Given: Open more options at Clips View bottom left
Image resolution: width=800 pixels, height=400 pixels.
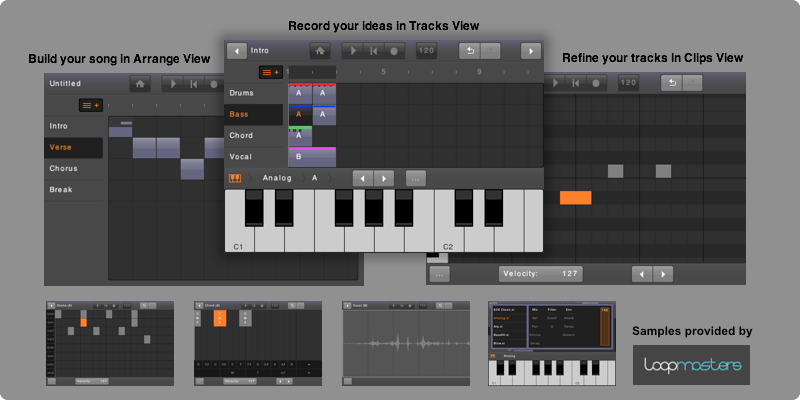Looking at the screenshot, I should 439,274.
